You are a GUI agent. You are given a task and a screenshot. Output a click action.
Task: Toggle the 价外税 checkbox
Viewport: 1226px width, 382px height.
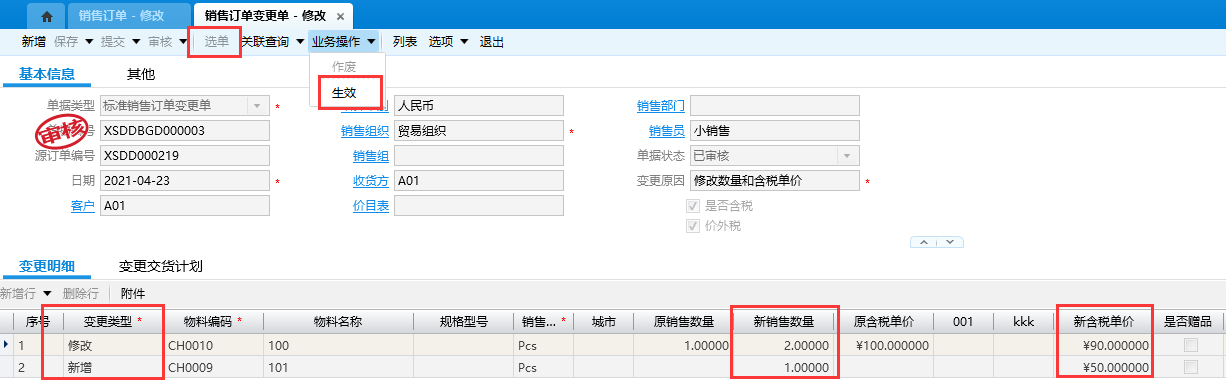tap(692, 226)
